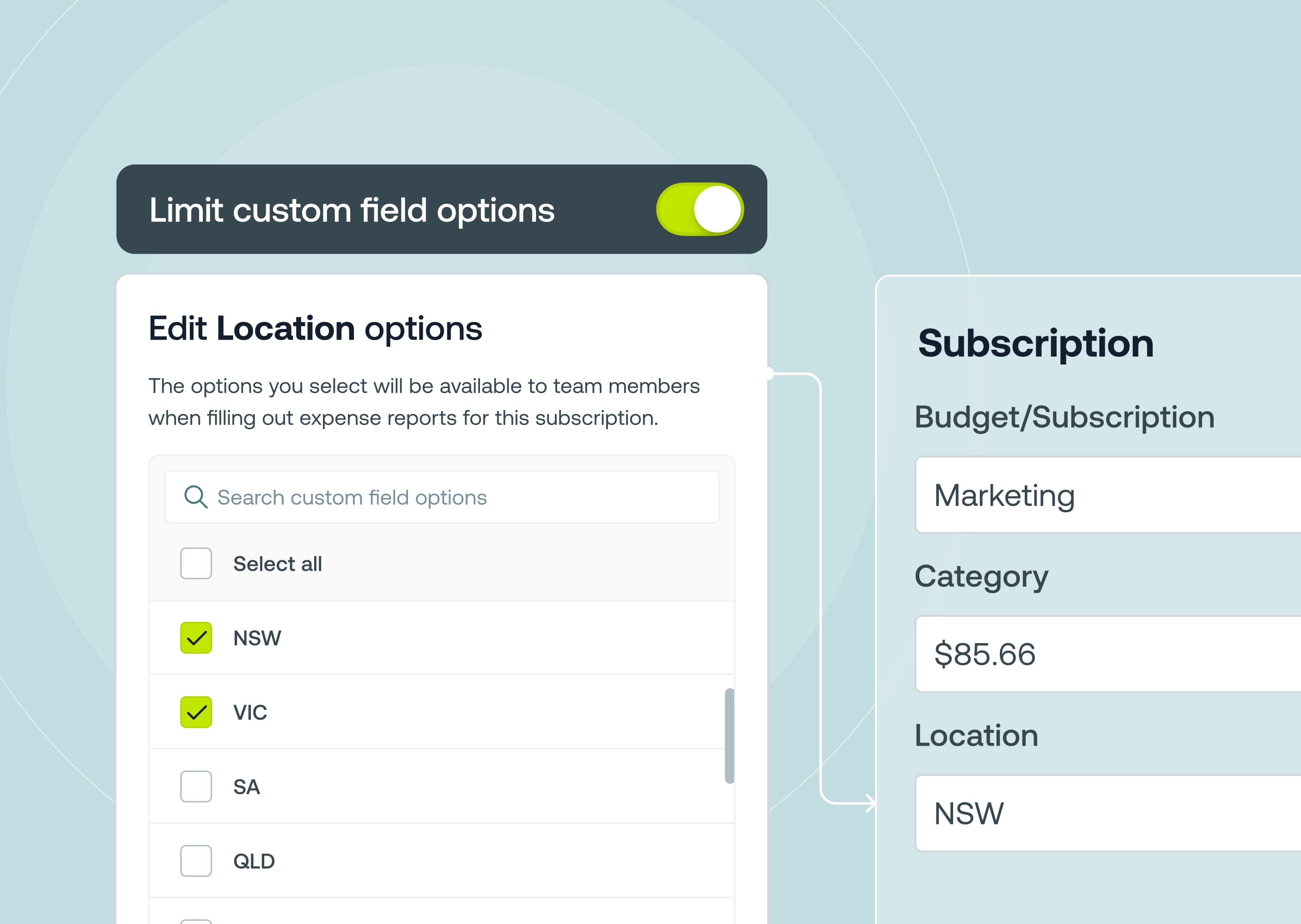The width and height of the screenshot is (1301, 924).
Task: Click the magnifying glass search icon
Action: click(x=195, y=497)
